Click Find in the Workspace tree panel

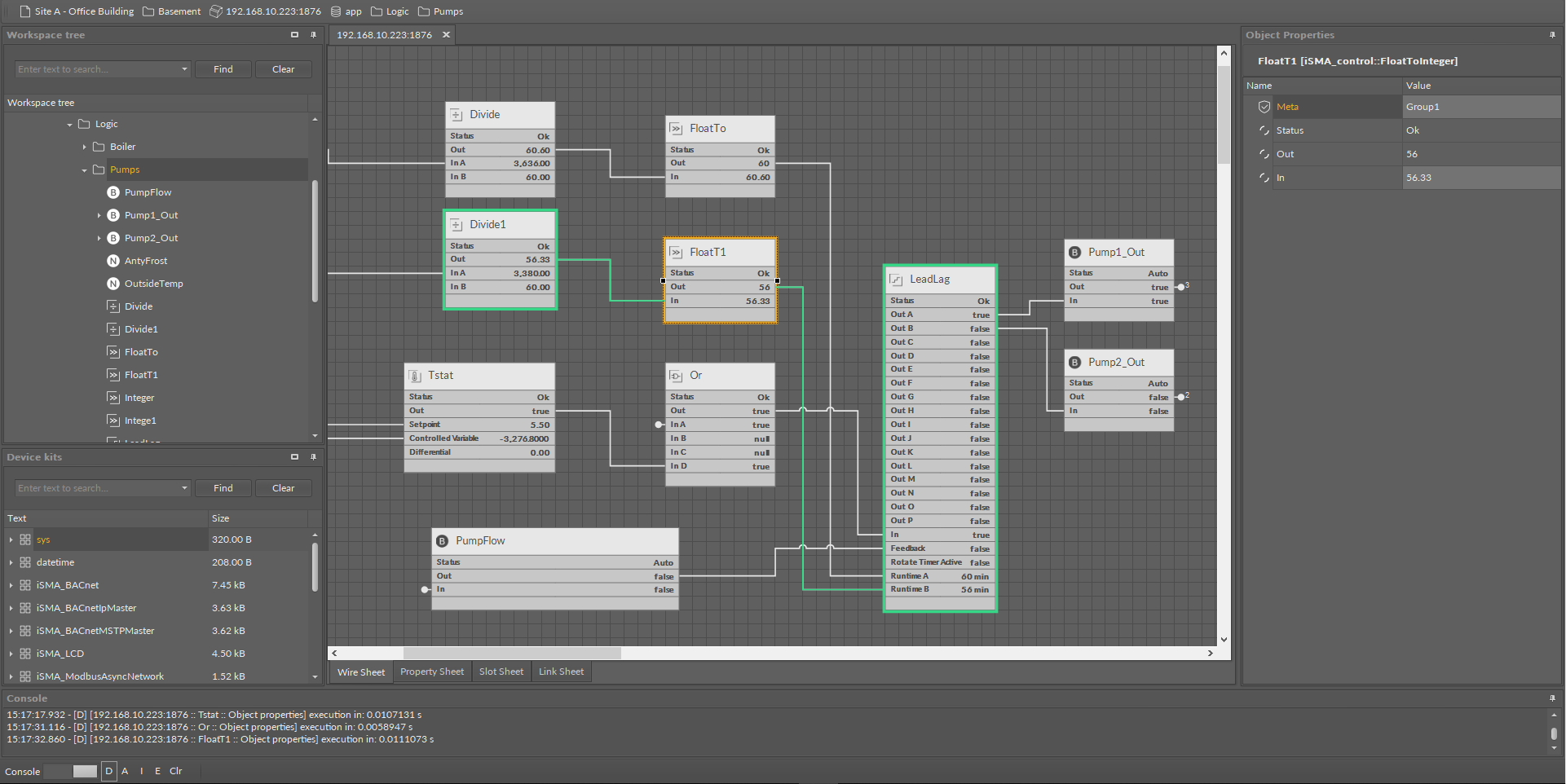(x=223, y=69)
